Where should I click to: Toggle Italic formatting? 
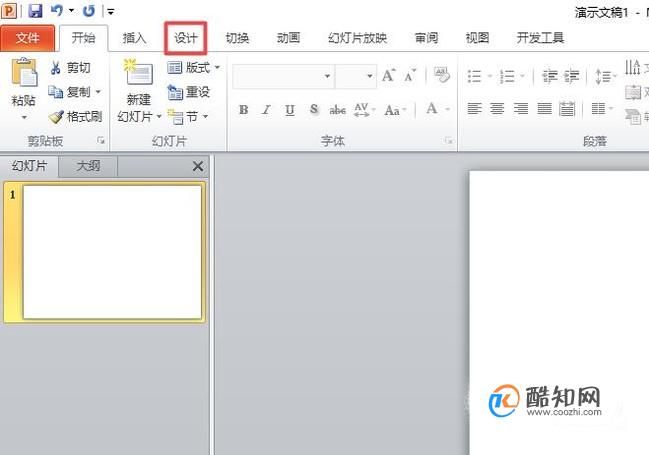click(266, 110)
